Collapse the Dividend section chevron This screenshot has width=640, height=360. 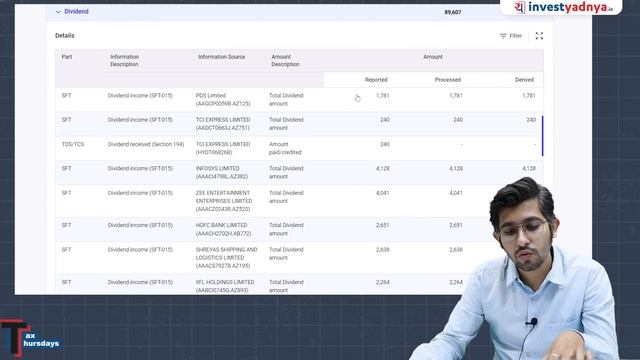tap(58, 12)
